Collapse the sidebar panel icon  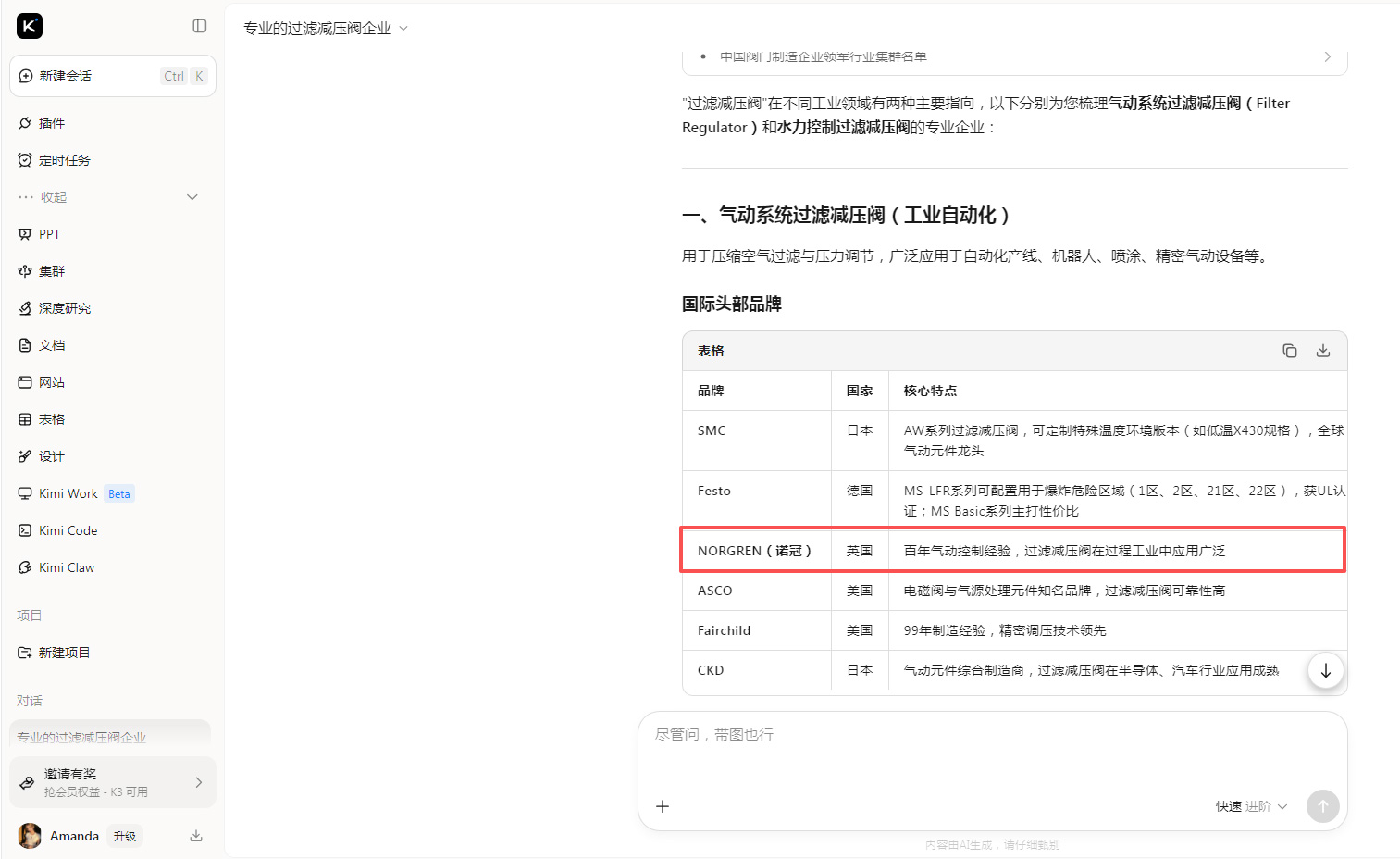[200, 26]
